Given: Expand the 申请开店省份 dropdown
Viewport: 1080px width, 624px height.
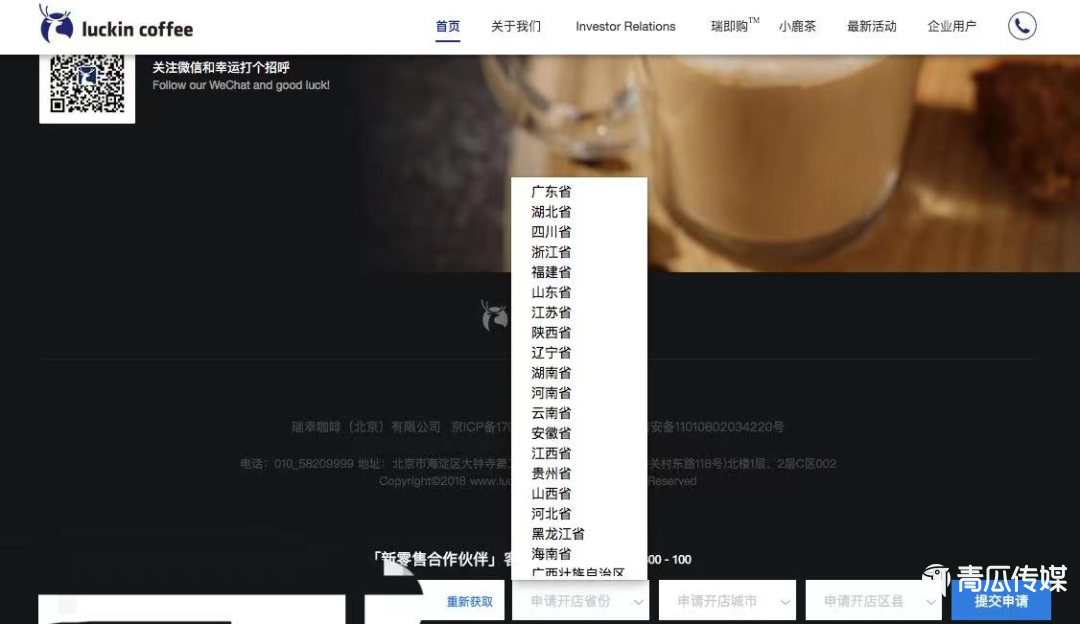Looking at the screenshot, I should [580, 601].
